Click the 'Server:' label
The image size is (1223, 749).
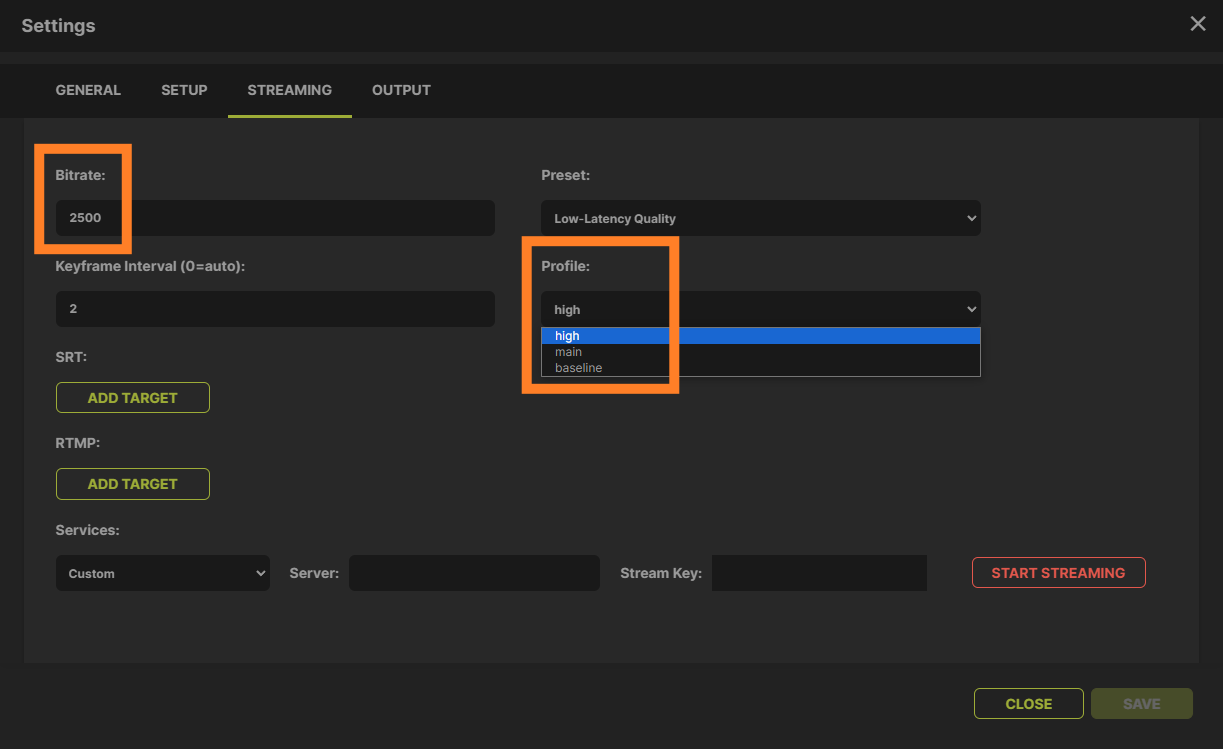(x=314, y=573)
